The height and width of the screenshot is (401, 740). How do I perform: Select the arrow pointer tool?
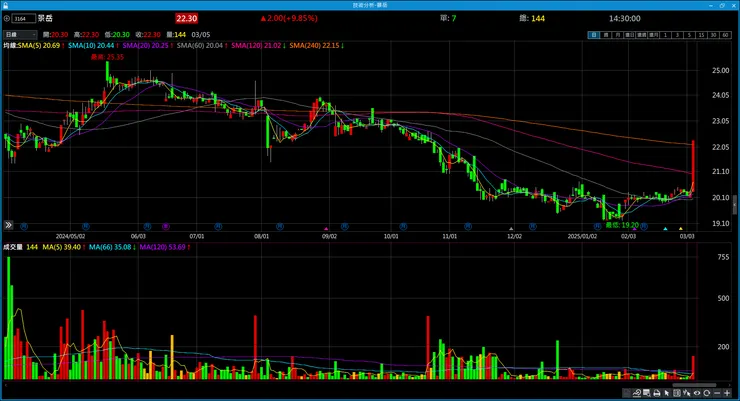coord(667,393)
